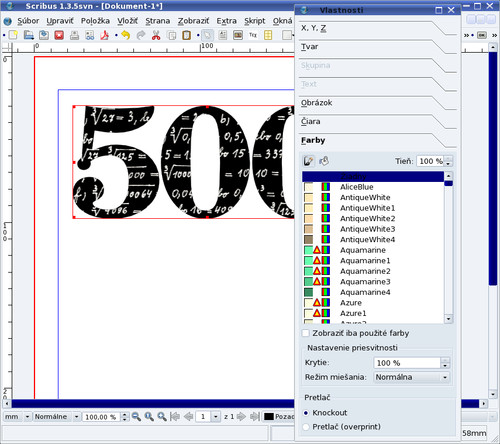Open the mm units dropdown
Image resolution: width=500 pixels, height=444 pixels.
click(17, 417)
